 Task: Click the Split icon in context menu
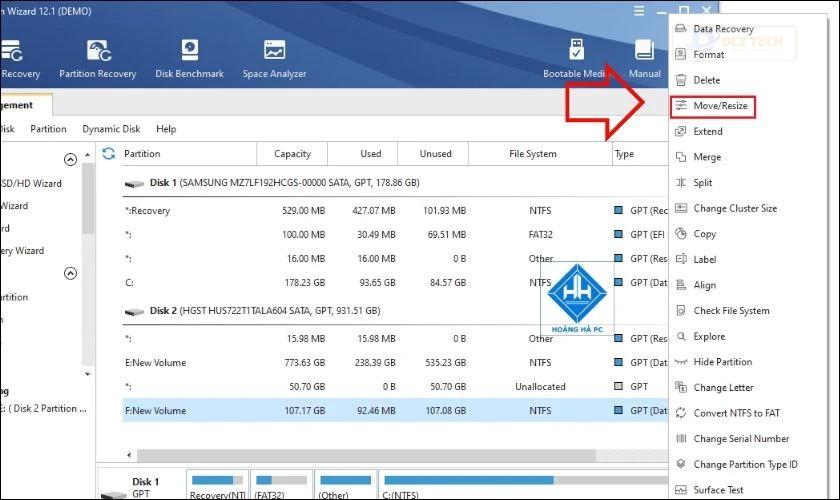(681, 183)
